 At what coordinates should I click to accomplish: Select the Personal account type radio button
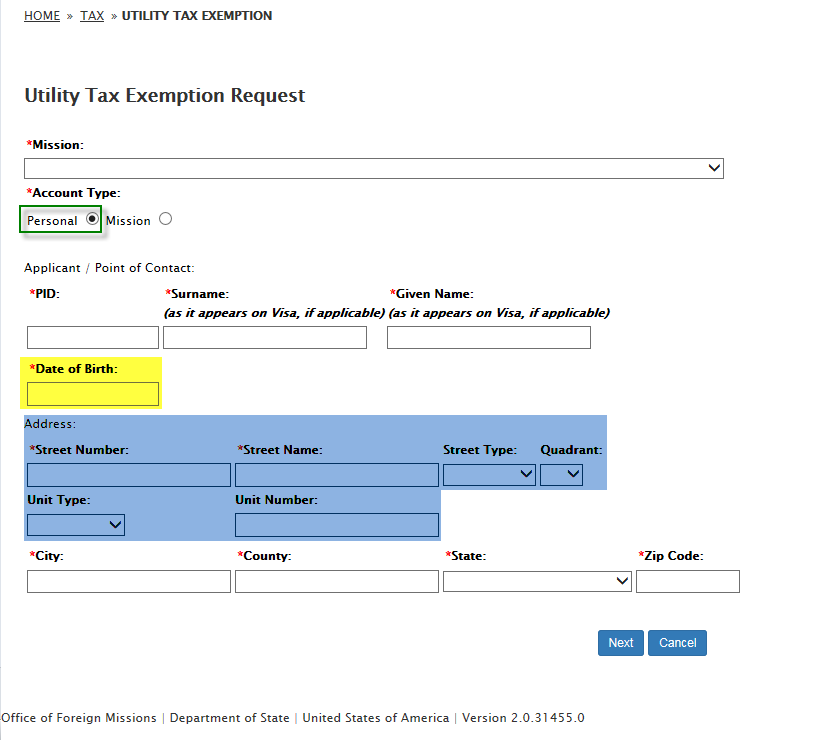click(92, 219)
